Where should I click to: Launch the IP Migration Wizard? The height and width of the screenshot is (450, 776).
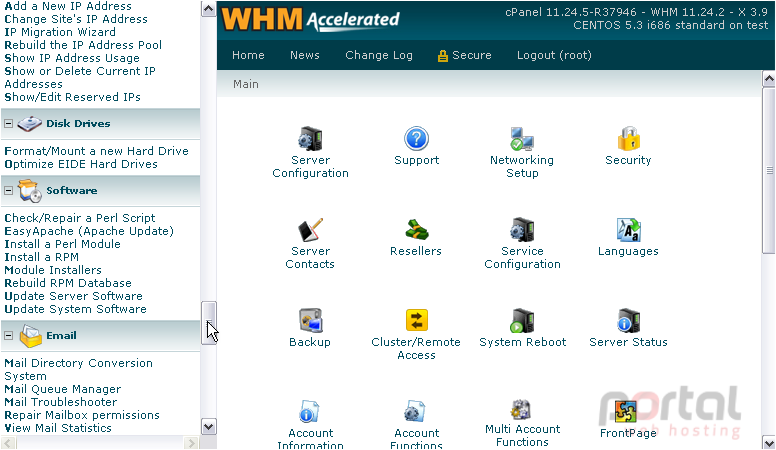pyautogui.click(x=60, y=32)
